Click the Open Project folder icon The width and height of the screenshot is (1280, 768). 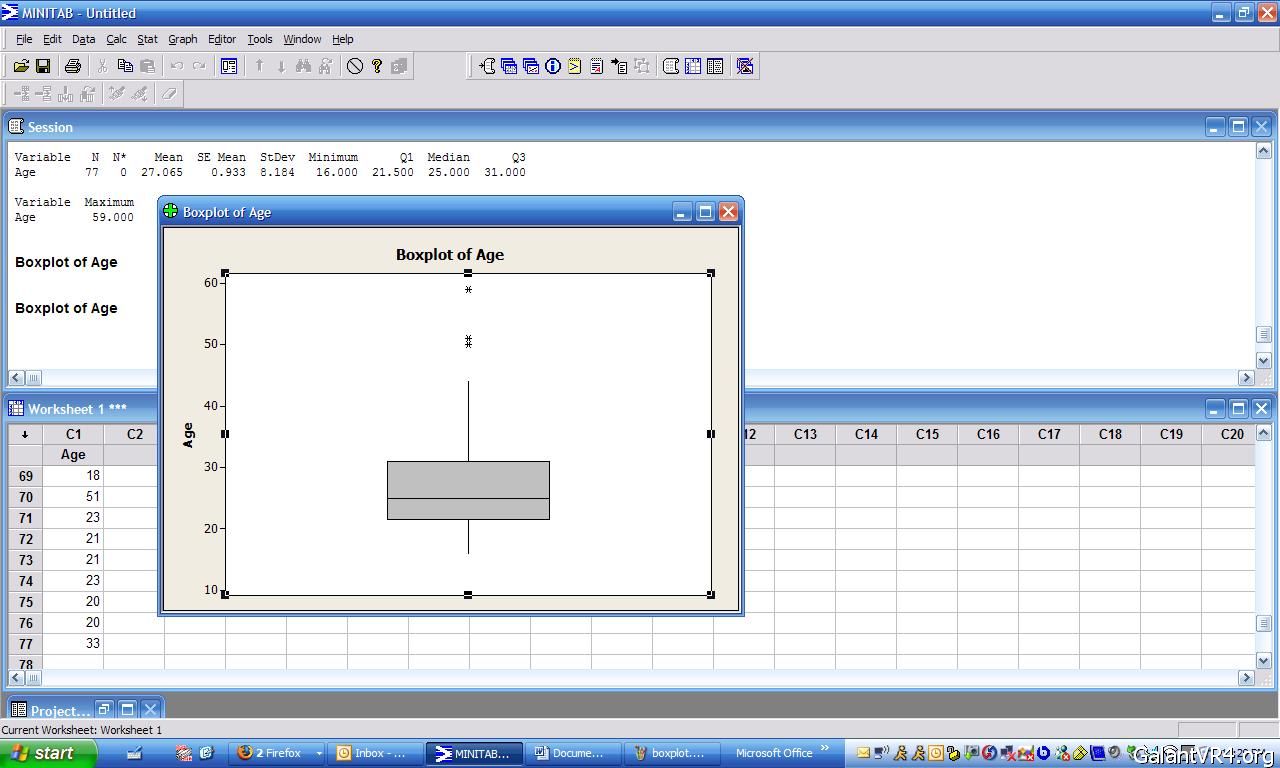[21, 66]
